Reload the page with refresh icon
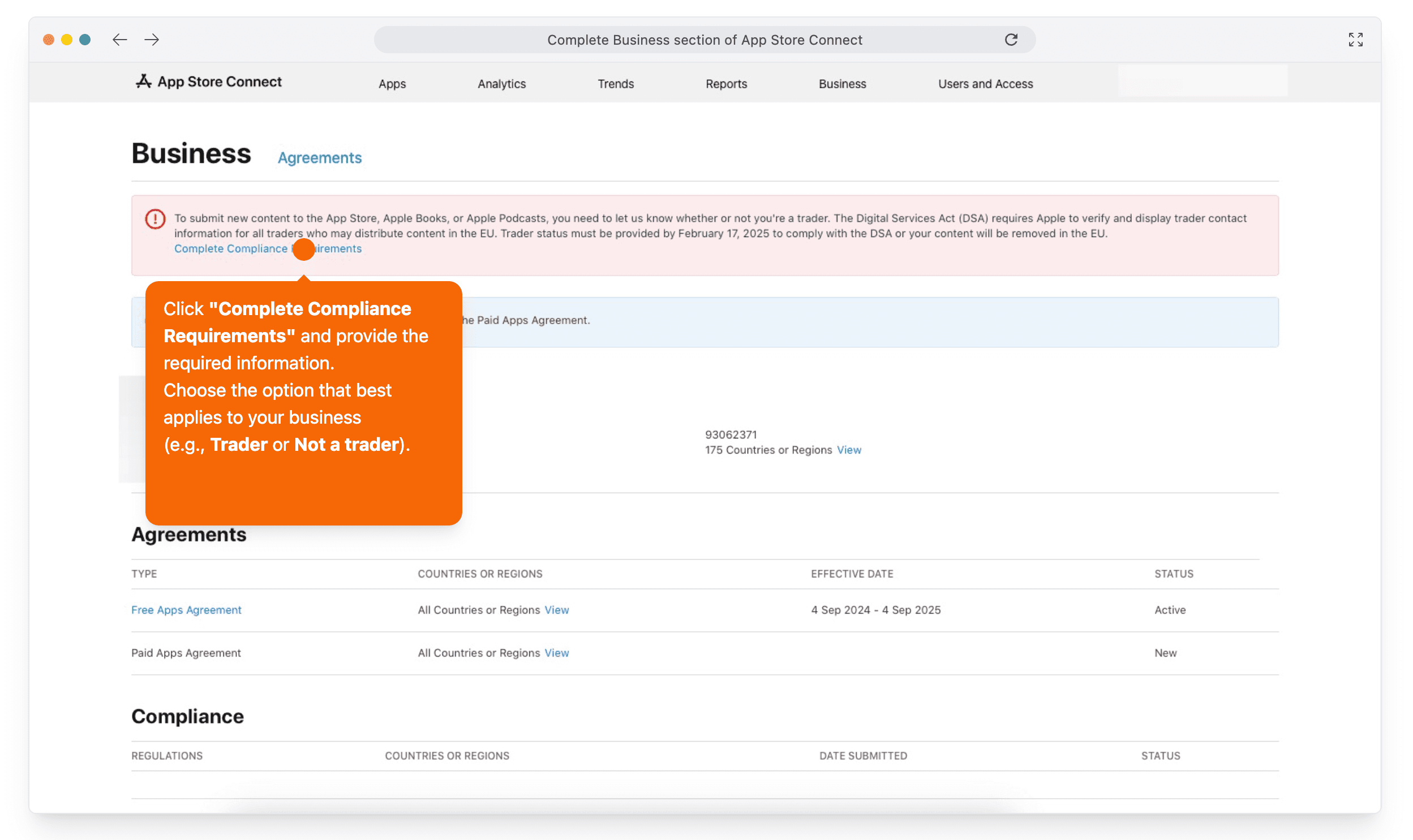Image resolution: width=1413 pixels, height=840 pixels. [x=1011, y=40]
